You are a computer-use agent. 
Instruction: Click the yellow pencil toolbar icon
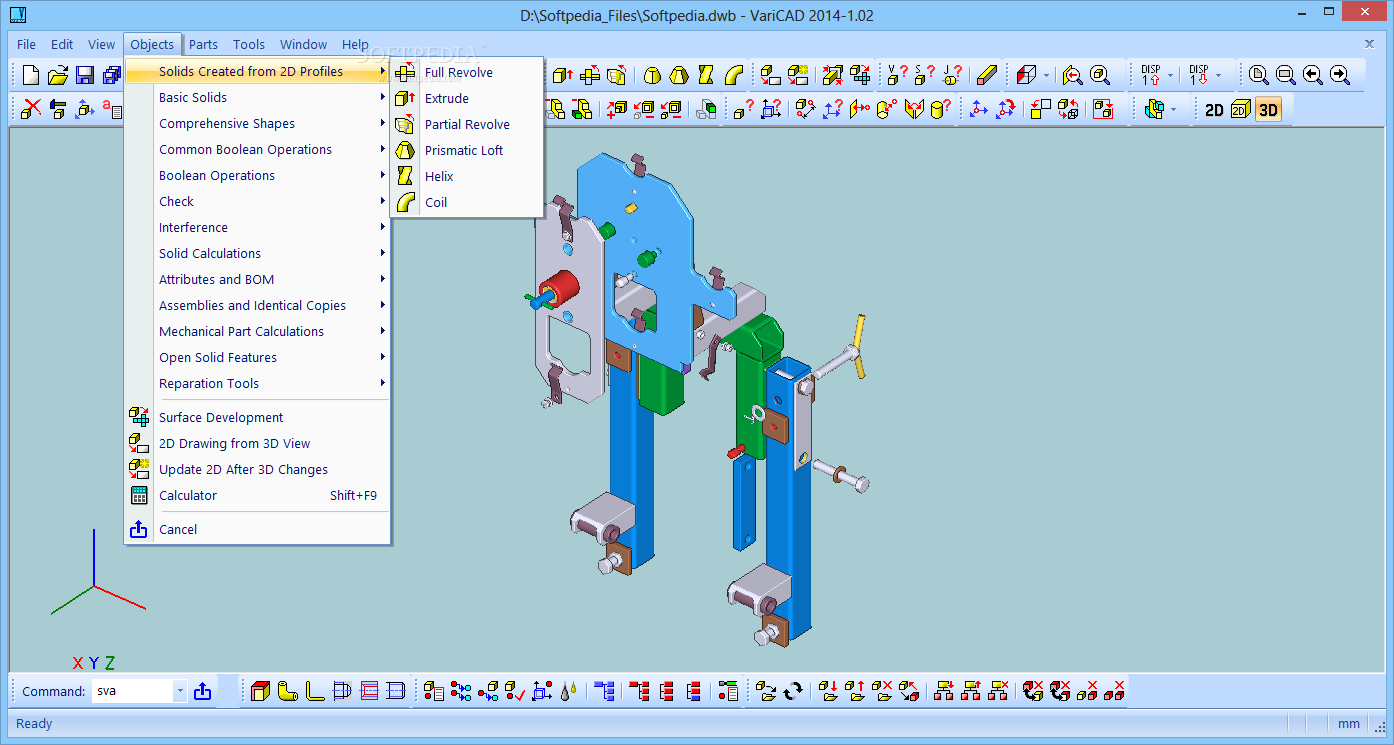click(987, 75)
